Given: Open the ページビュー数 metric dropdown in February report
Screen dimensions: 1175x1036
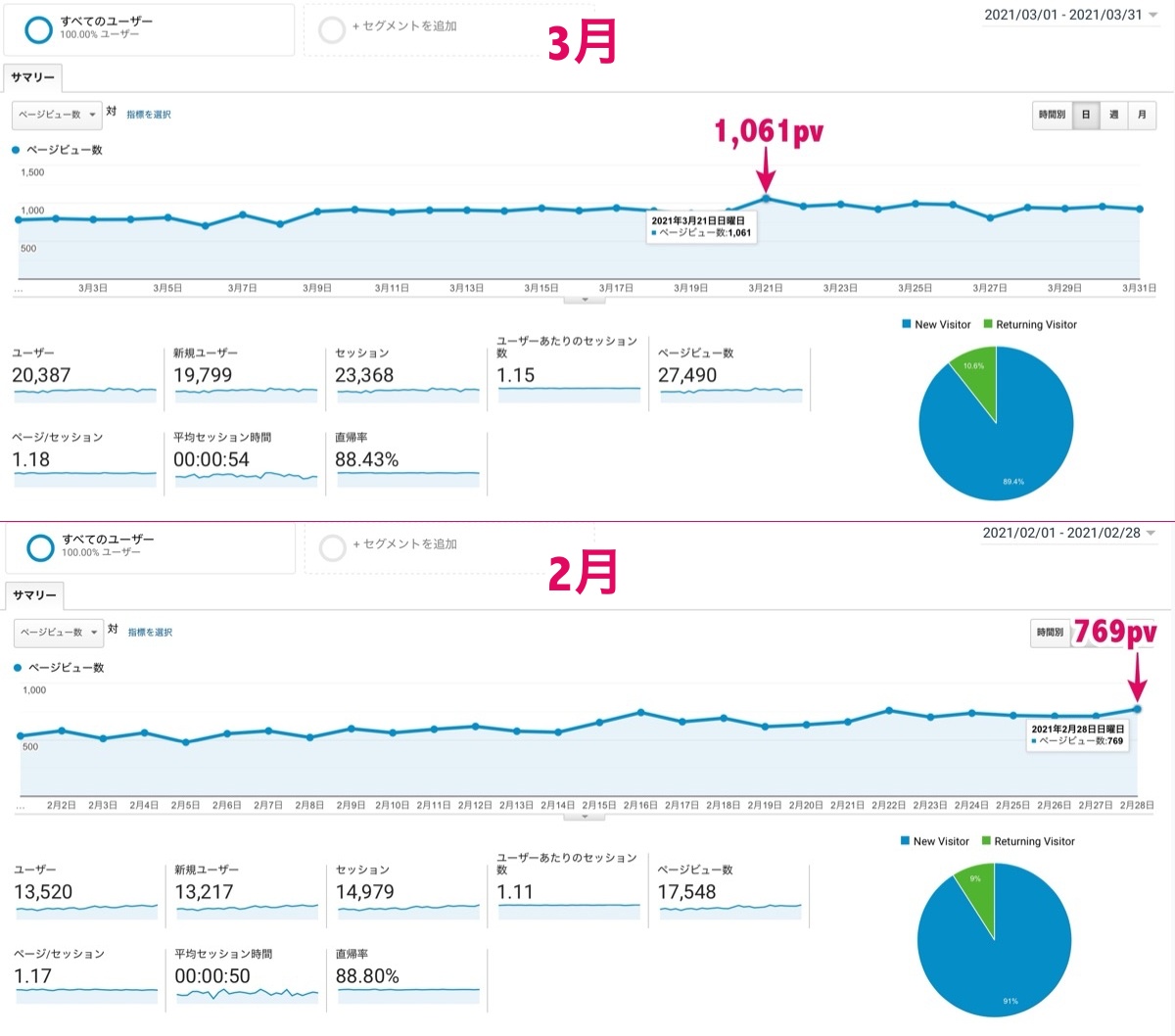Looking at the screenshot, I should pos(59,633).
